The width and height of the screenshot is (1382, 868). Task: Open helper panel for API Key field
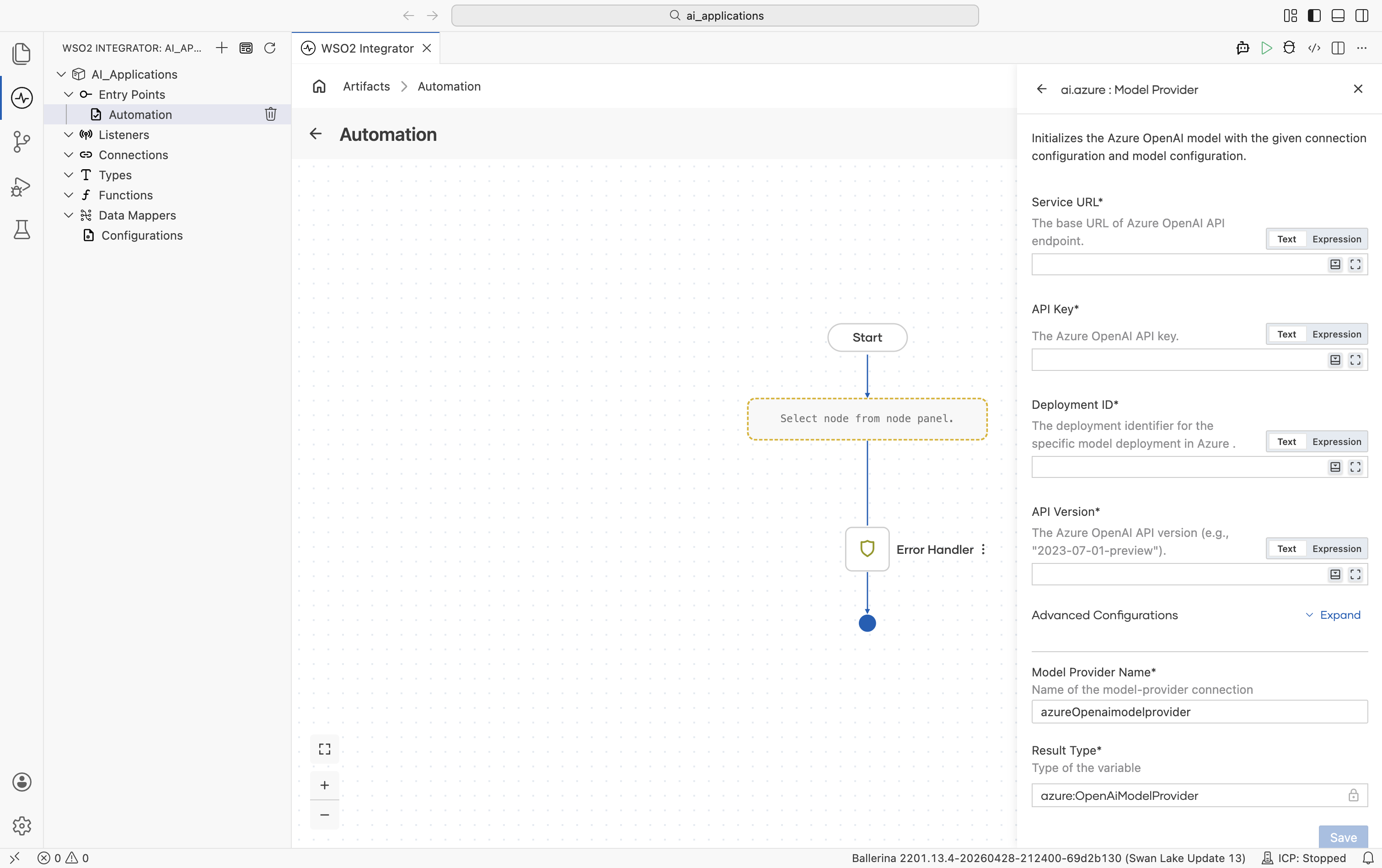[1335, 359]
